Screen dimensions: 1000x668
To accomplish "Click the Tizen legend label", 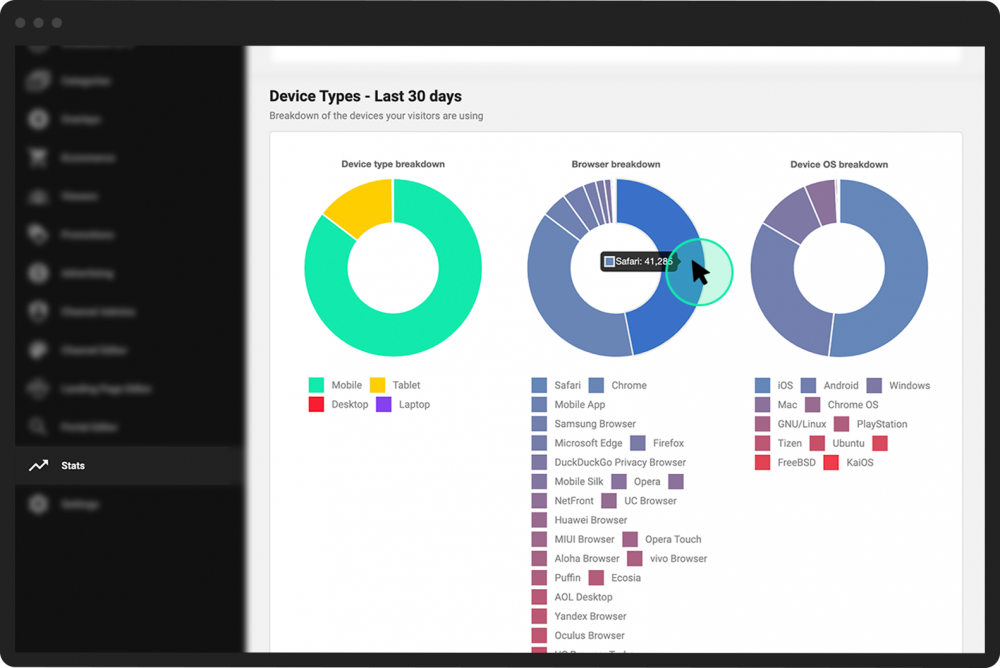I will pyautogui.click(x=790, y=443).
